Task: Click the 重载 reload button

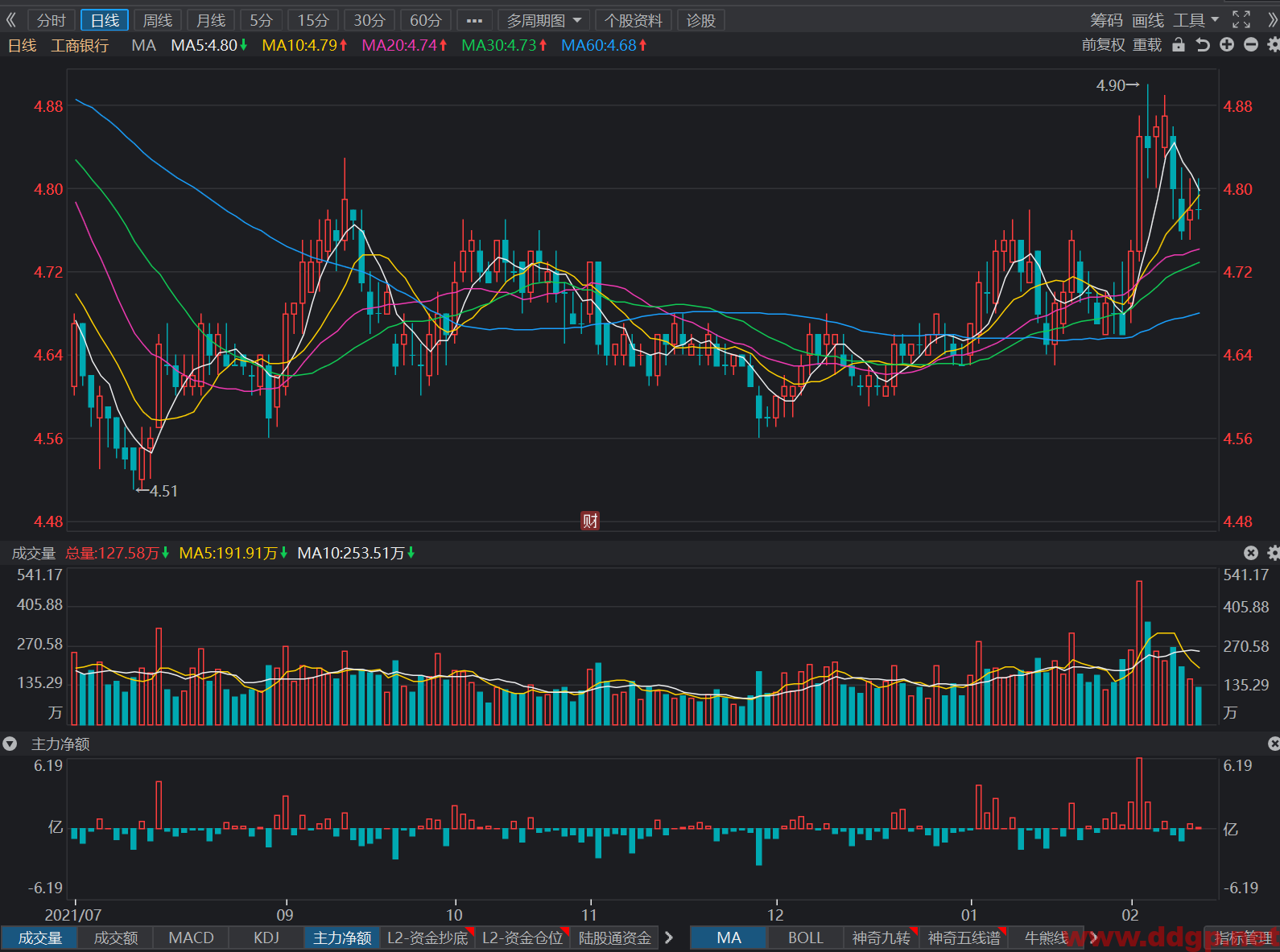Action: click(x=1147, y=45)
